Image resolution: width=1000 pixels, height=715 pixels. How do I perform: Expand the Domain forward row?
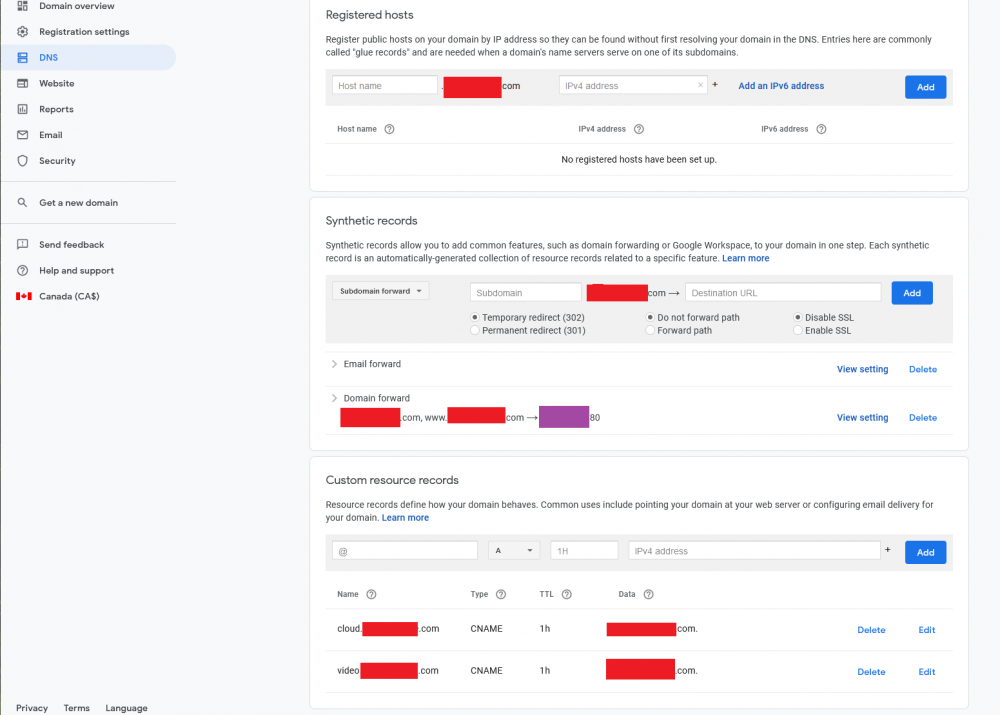click(334, 398)
